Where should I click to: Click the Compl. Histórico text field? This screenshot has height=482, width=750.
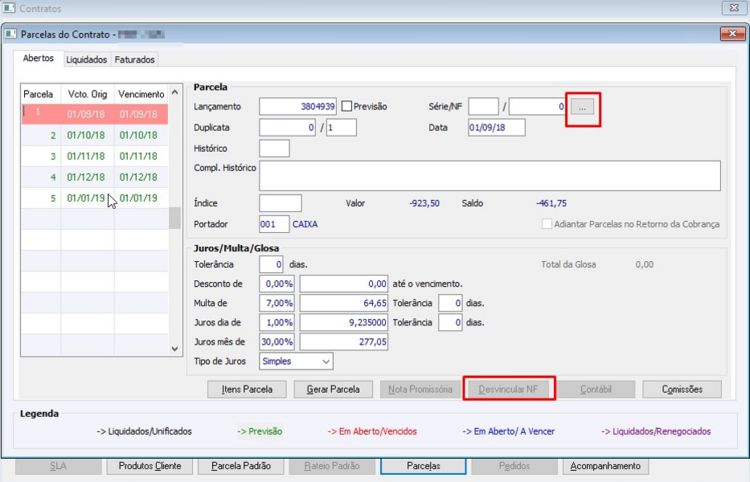490,176
